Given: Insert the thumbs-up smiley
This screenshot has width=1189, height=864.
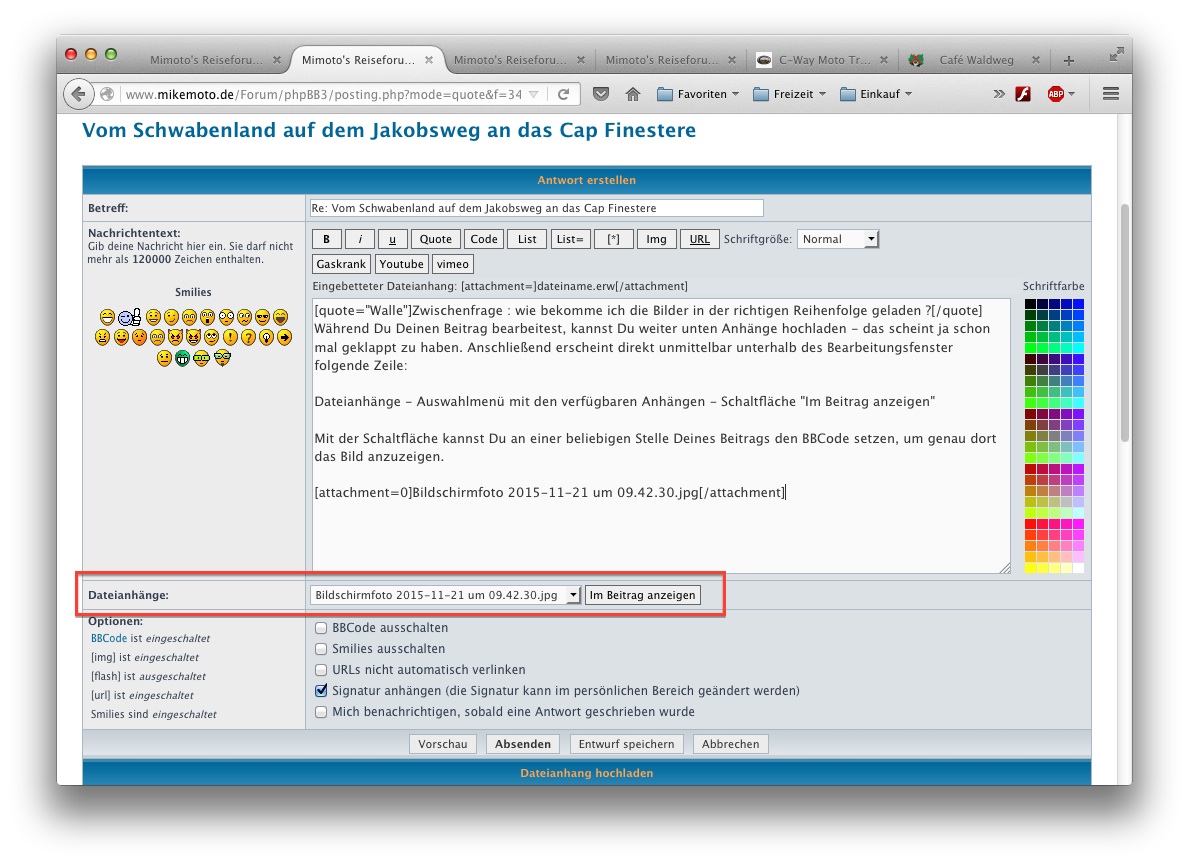Looking at the screenshot, I should [x=130, y=318].
